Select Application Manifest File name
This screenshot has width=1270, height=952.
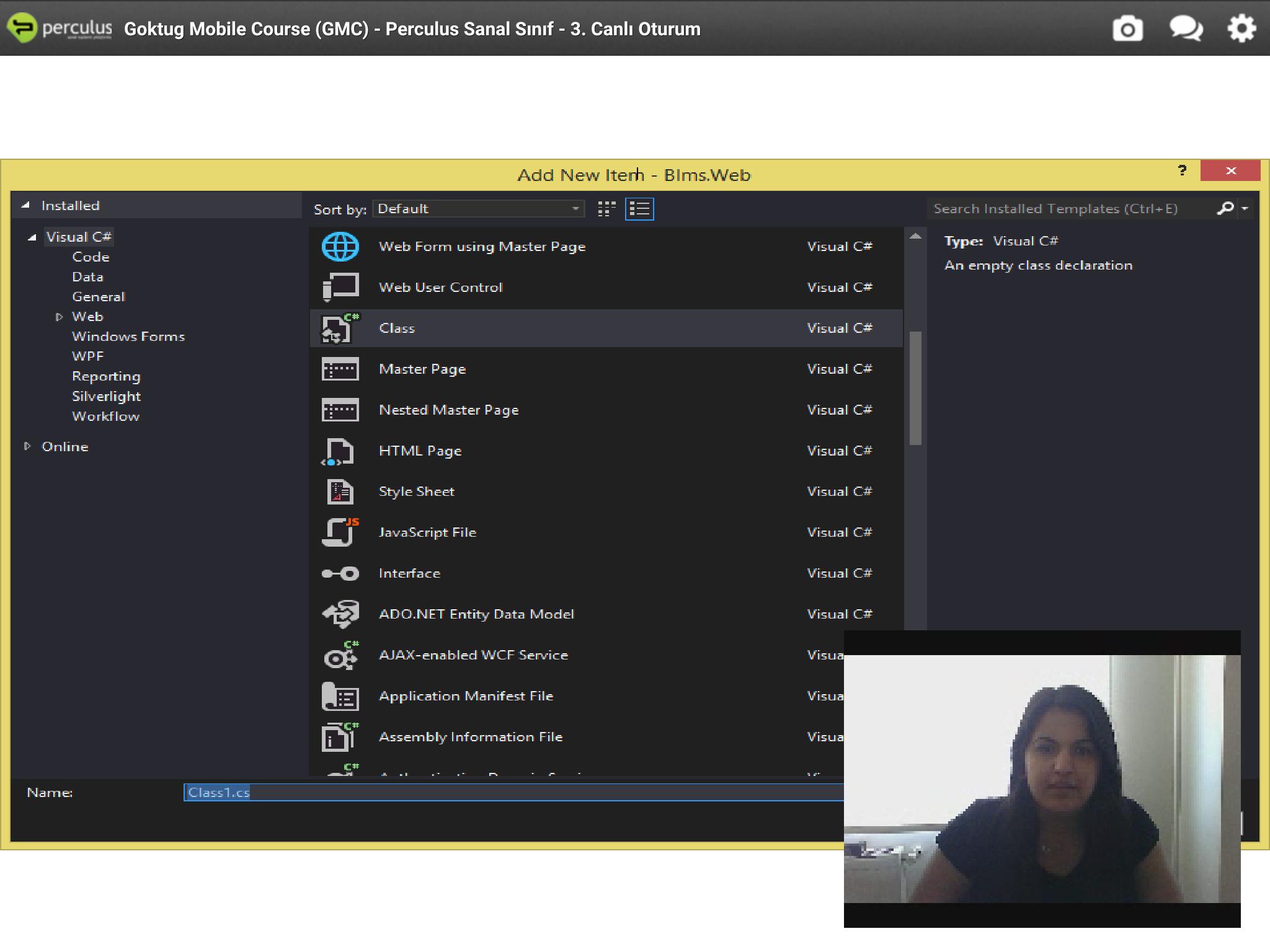click(466, 696)
